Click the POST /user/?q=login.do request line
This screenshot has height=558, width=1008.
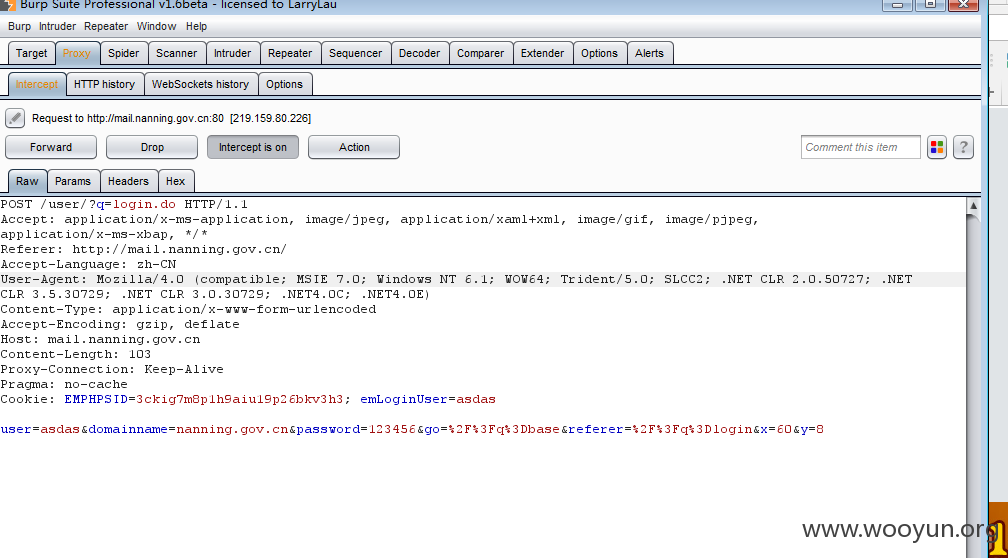point(124,204)
